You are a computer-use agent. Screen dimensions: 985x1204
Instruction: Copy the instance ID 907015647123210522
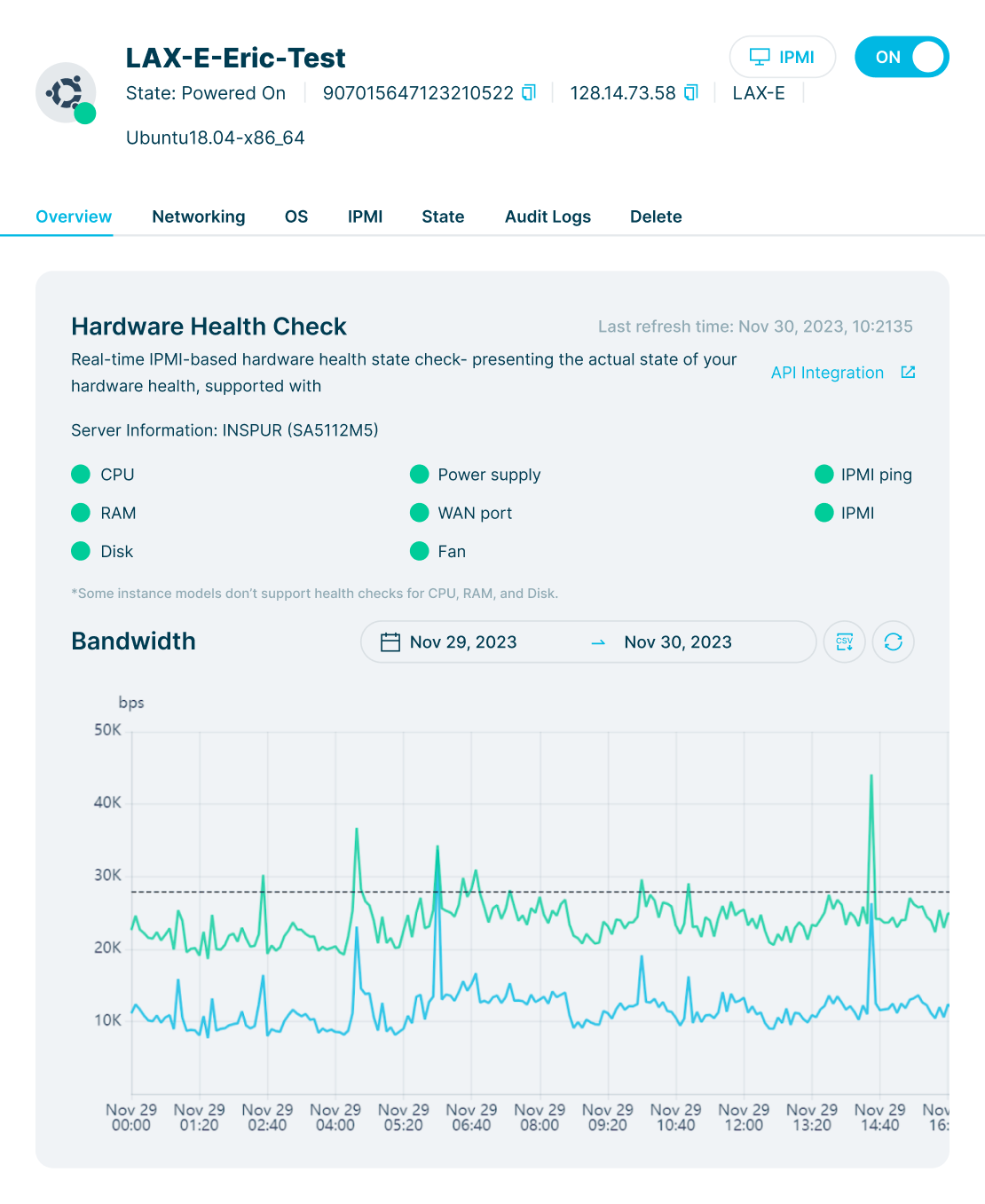(x=528, y=92)
